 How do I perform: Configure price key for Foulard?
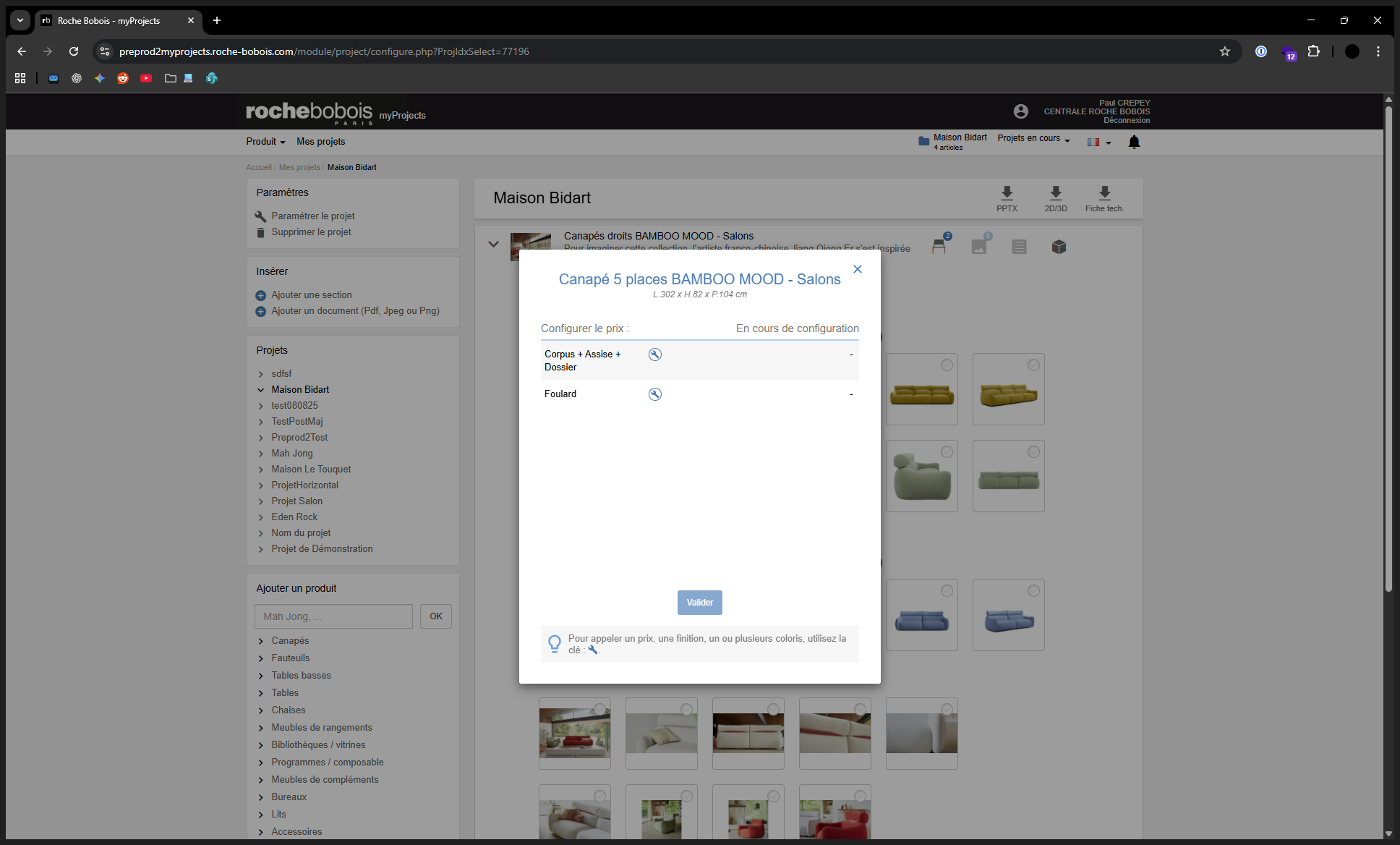(654, 394)
